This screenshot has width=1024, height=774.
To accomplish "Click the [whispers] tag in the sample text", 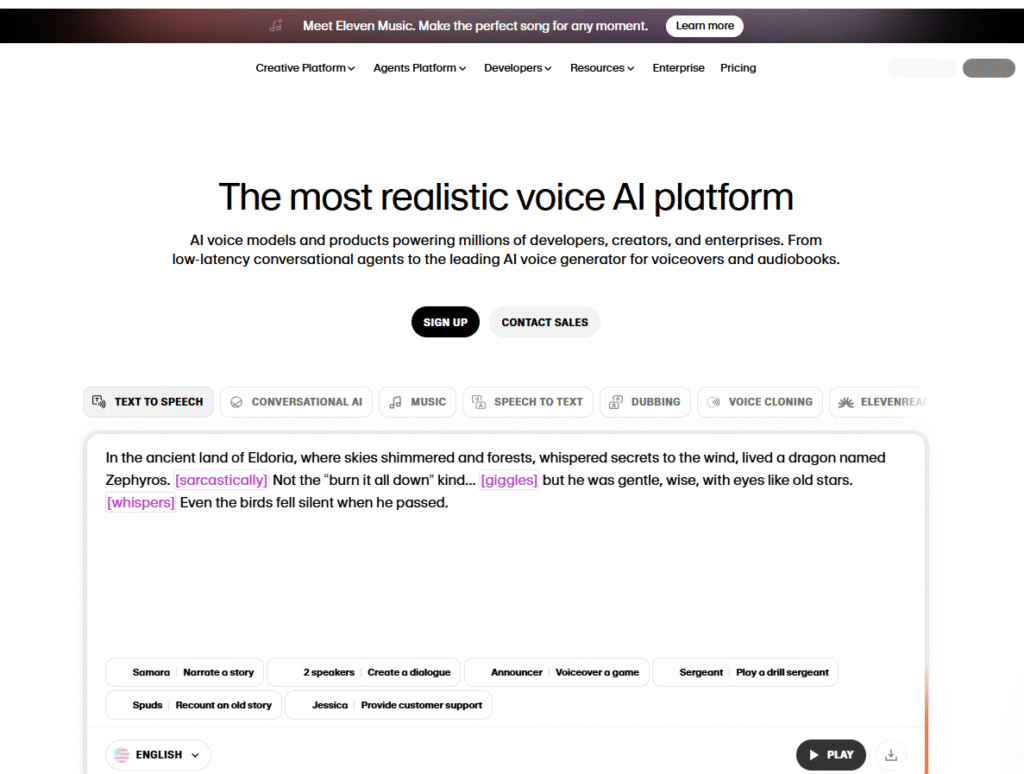I will pos(140,502).
